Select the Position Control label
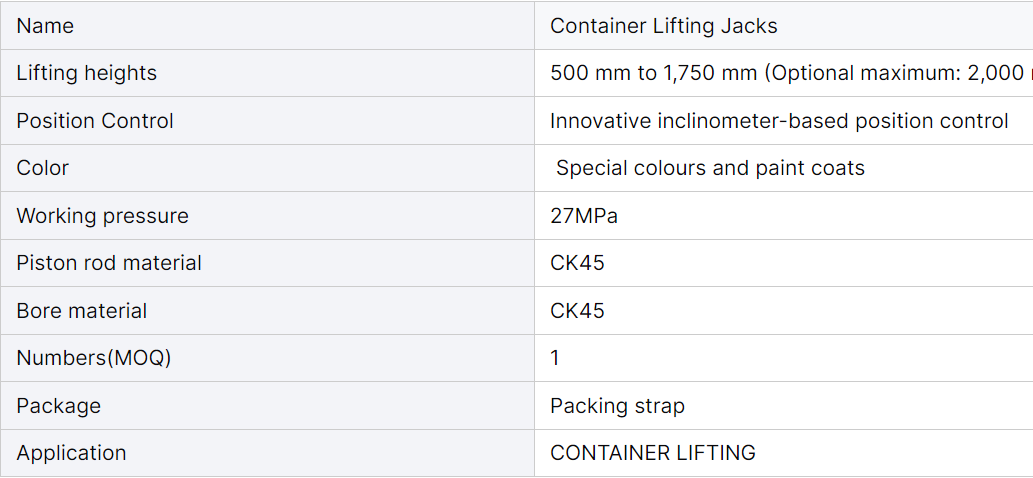1033x478 pixels. (95, 120)
